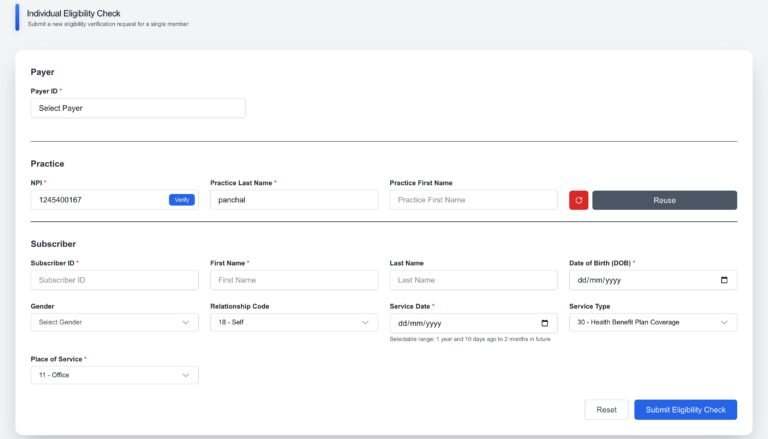The width and height of the screenshot is (768, 439).
Task: Click the Reset button
Action: tap(606, 410)
